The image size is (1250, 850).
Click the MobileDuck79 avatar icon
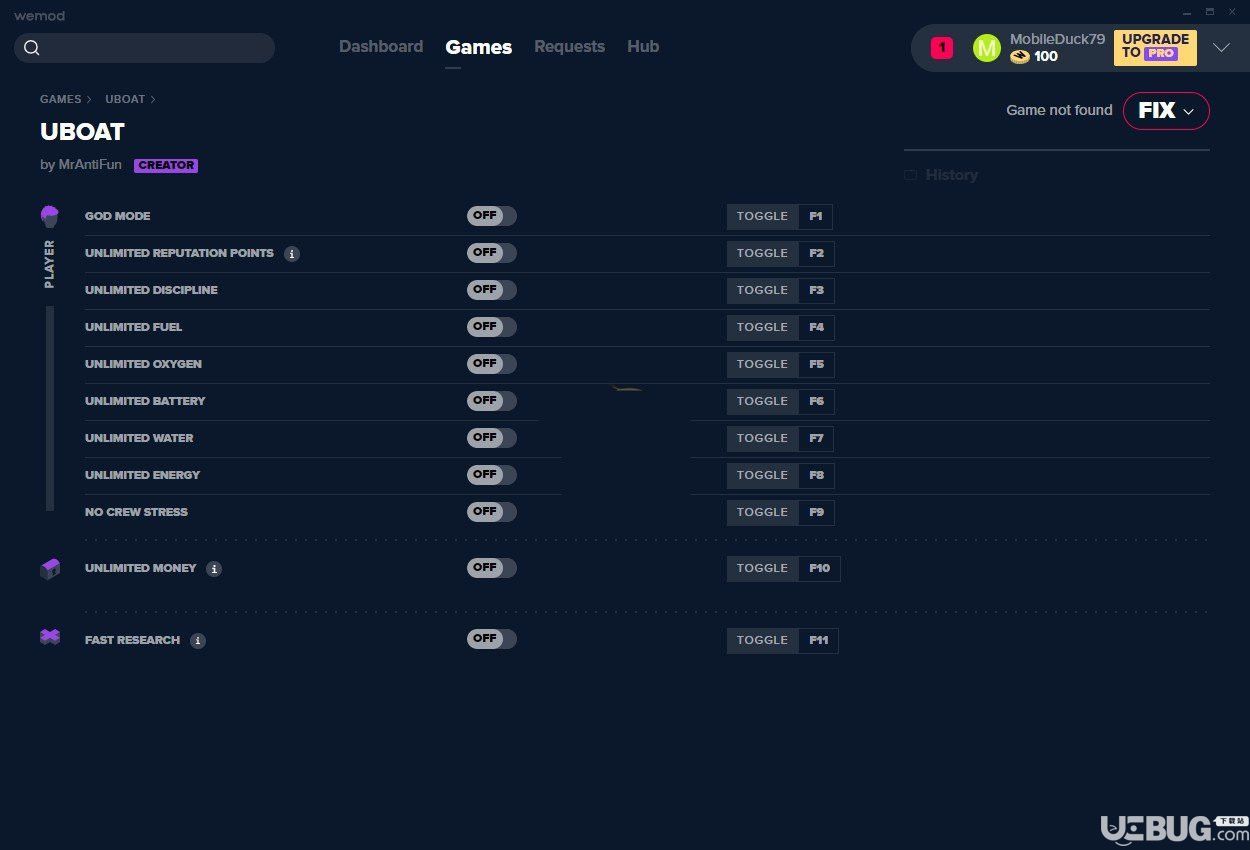[x=986, y=48]
